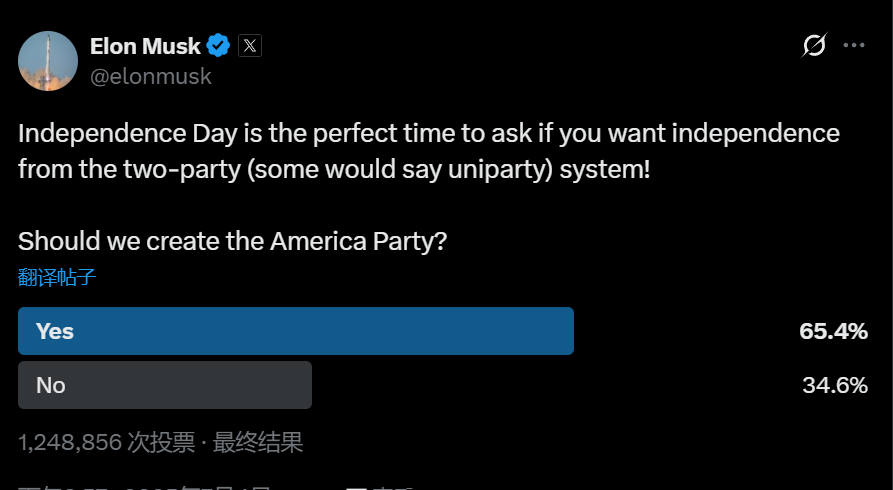Click the 最终结果 final results label
This screenshot has width=893, height=490.
pos(257,443)
